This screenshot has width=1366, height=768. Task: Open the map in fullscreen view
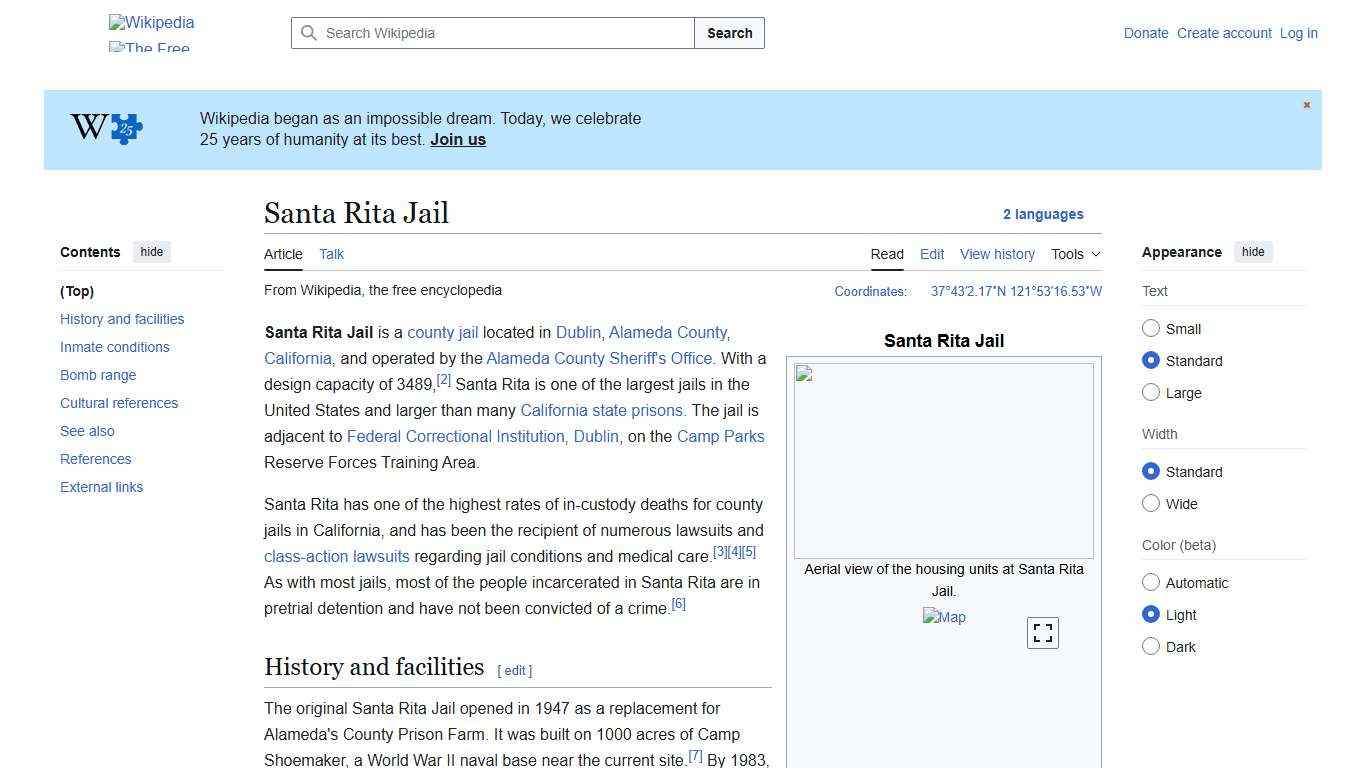[x=1042, y=632]
